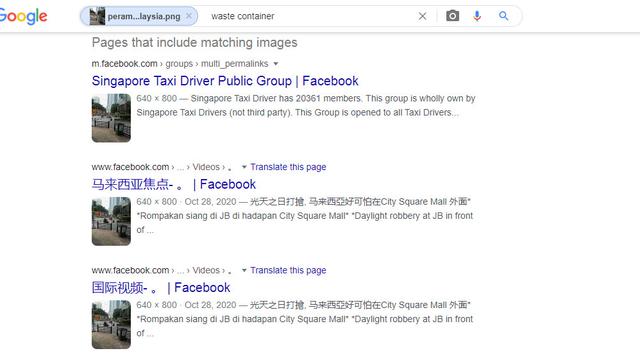Screen dimensions: 640x360
Task: Translate the 国际视频 result page
Action: (x=288, y=270)
